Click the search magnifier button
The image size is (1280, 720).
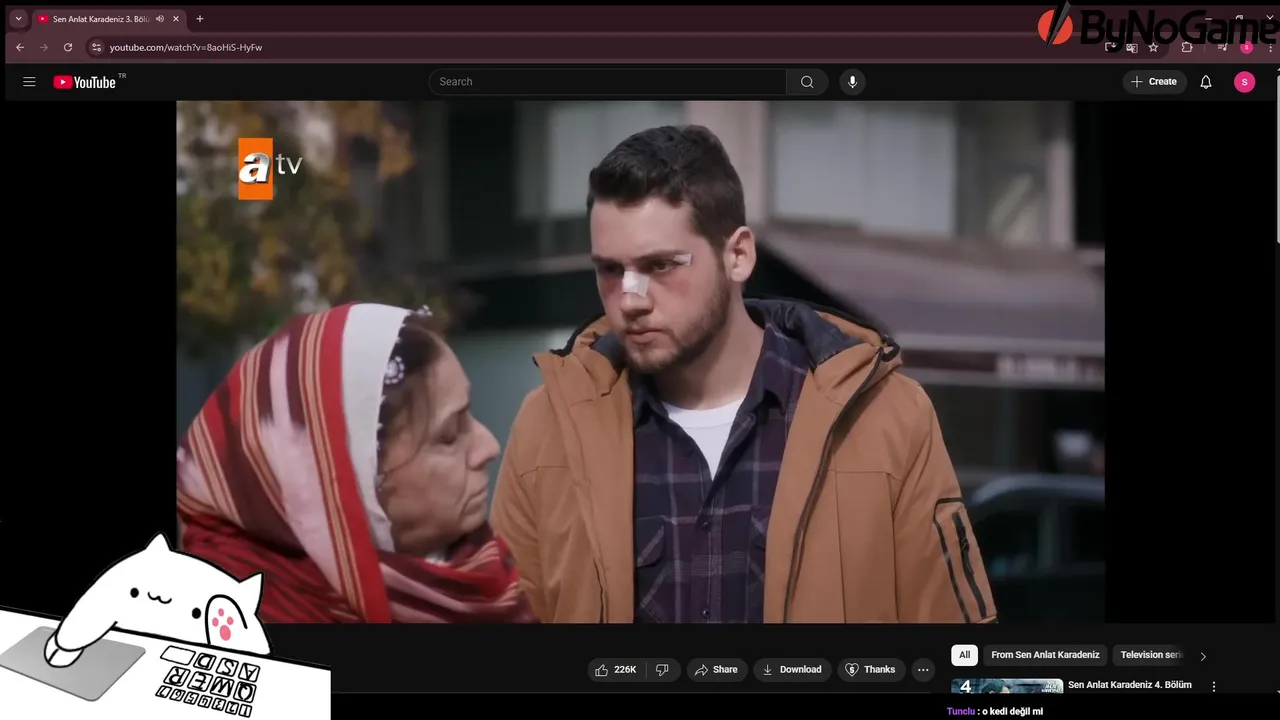point(807,82)
